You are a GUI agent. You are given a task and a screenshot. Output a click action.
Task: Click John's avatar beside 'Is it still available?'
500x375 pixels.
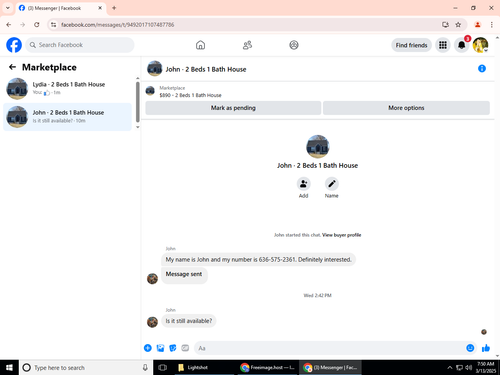coord(152,322)
